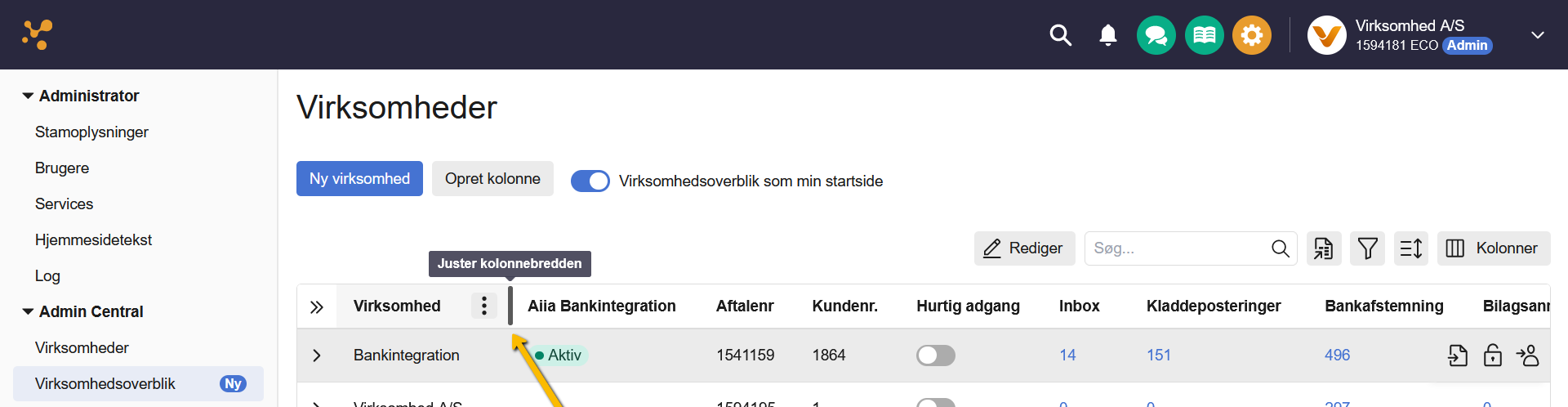Click the Opret kolonne button

[492, 178]
